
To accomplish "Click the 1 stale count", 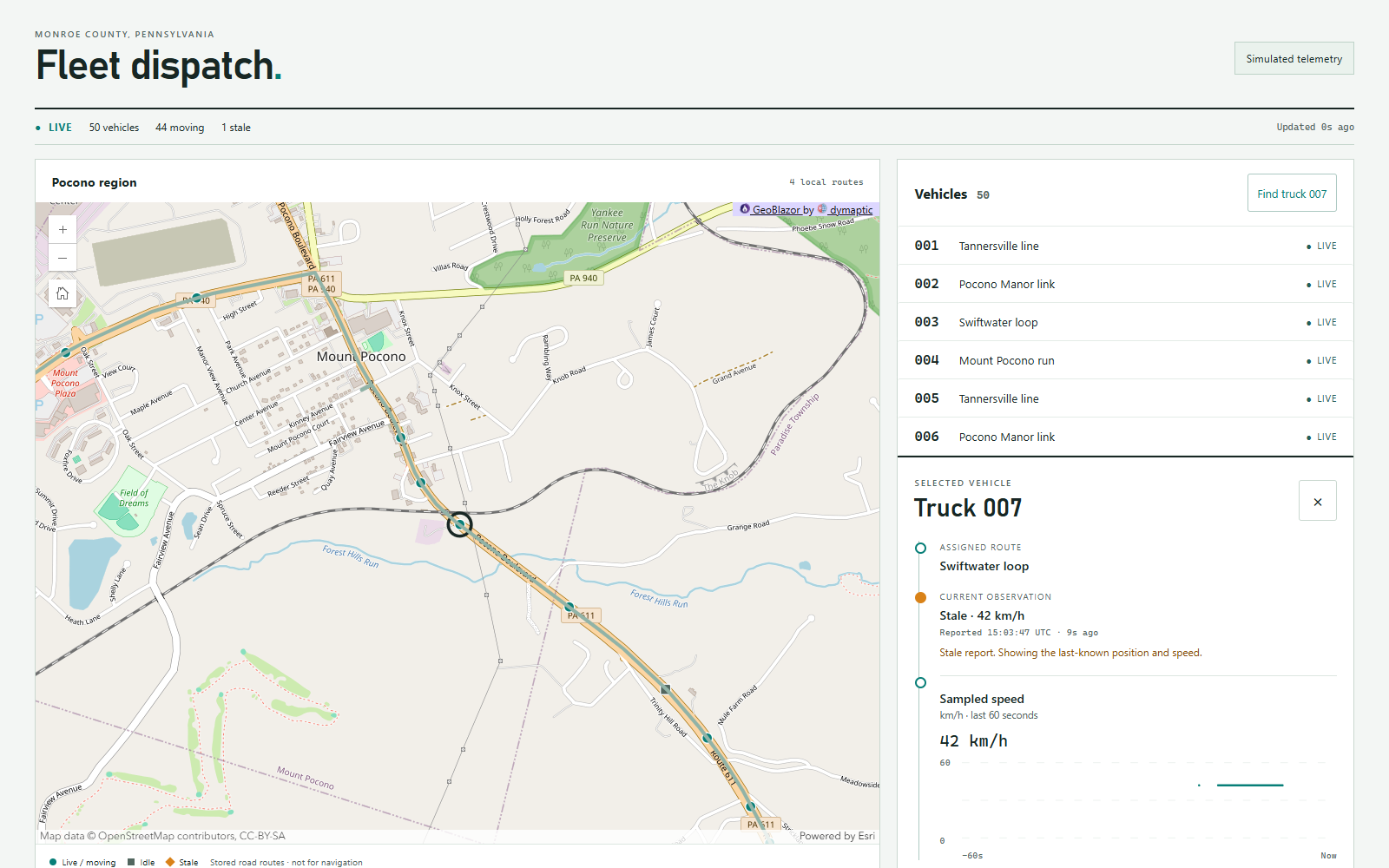I will pyautogui.click(x=236, y=128).
